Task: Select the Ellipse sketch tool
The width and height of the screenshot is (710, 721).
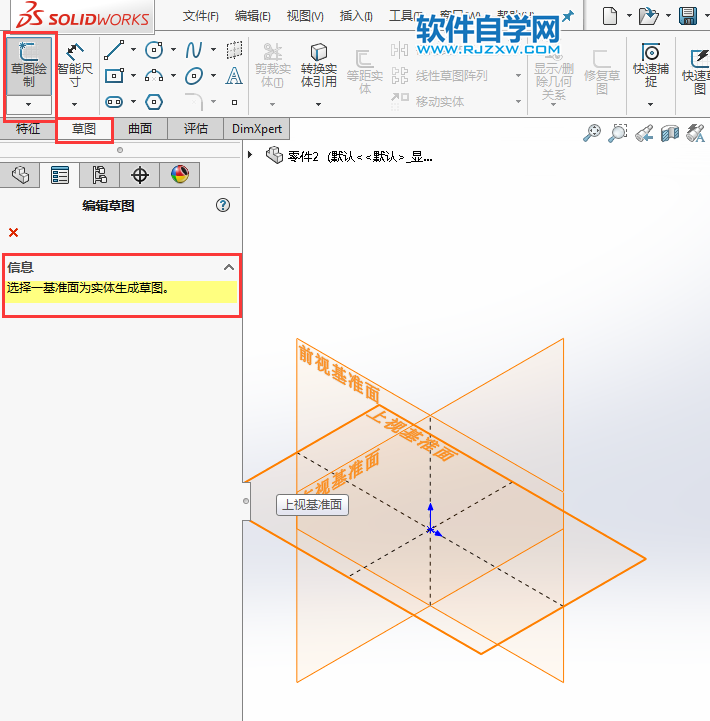Action: pos(194,75)
